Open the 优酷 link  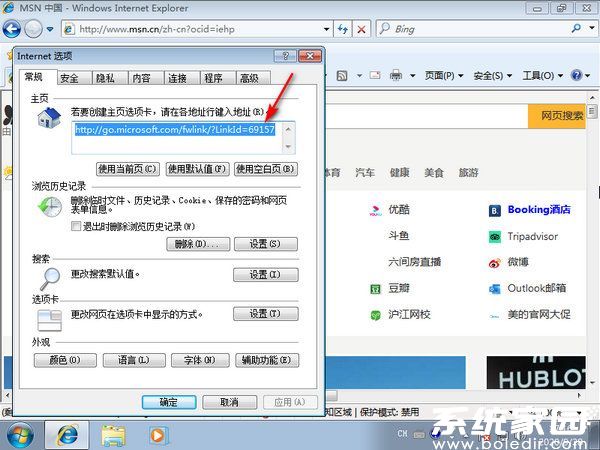(399, 209)
